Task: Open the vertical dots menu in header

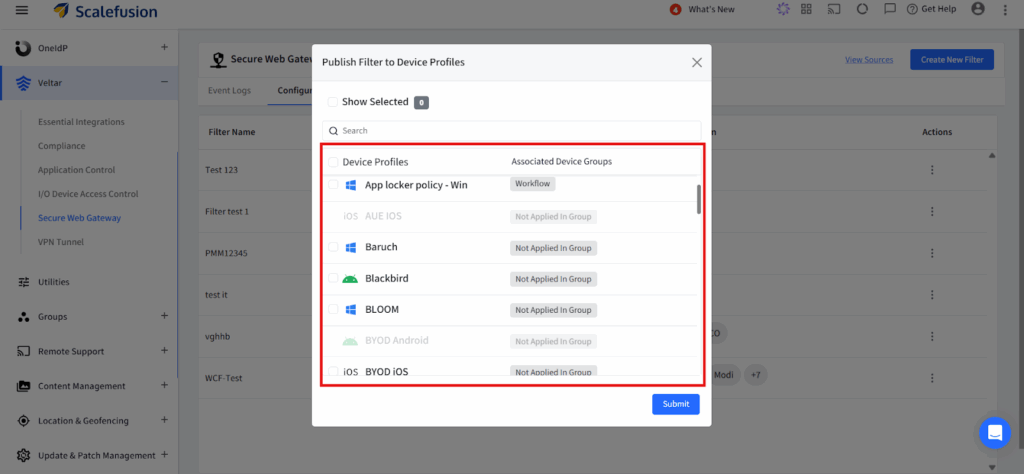Action: click(1005, 10)
